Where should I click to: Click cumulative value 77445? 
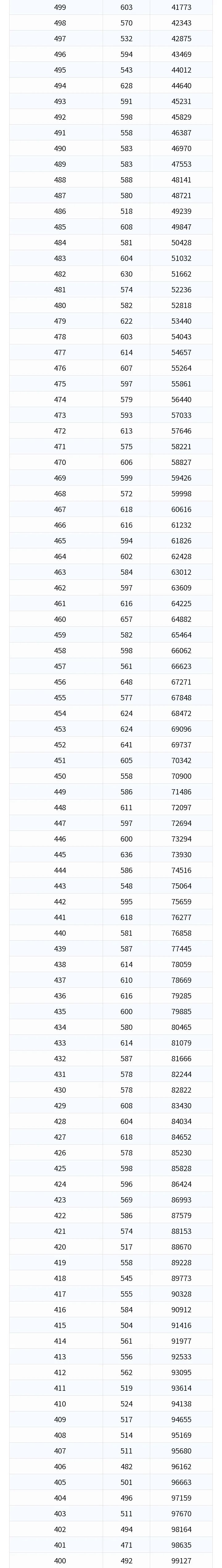click(181, 948)
